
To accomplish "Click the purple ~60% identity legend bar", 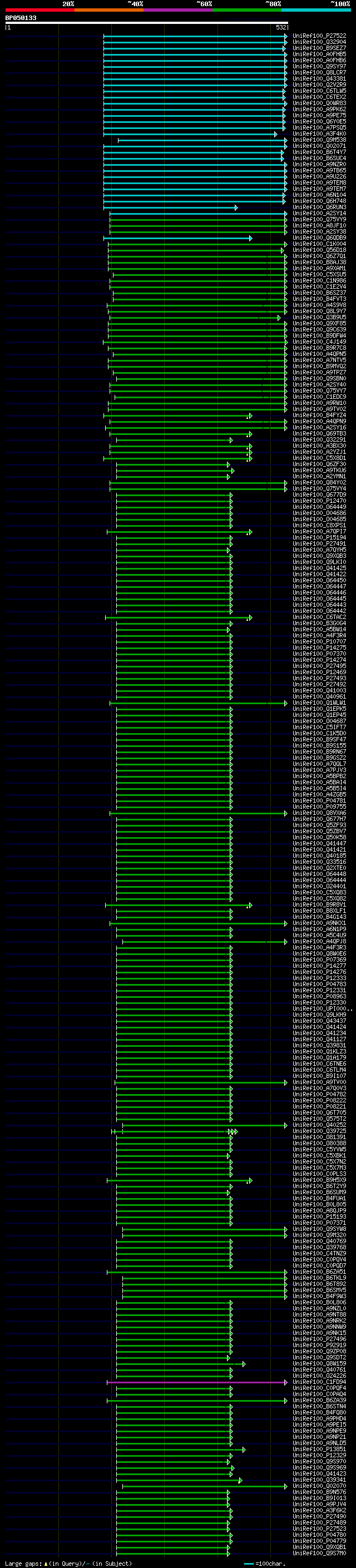I will 177,10.
